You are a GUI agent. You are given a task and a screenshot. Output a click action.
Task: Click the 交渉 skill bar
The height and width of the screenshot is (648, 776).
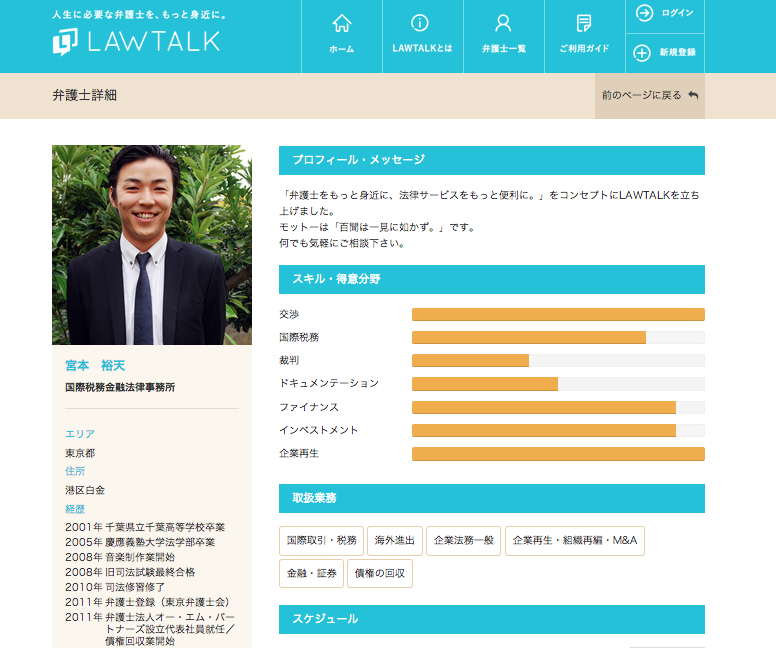click(x=558, y=314)
